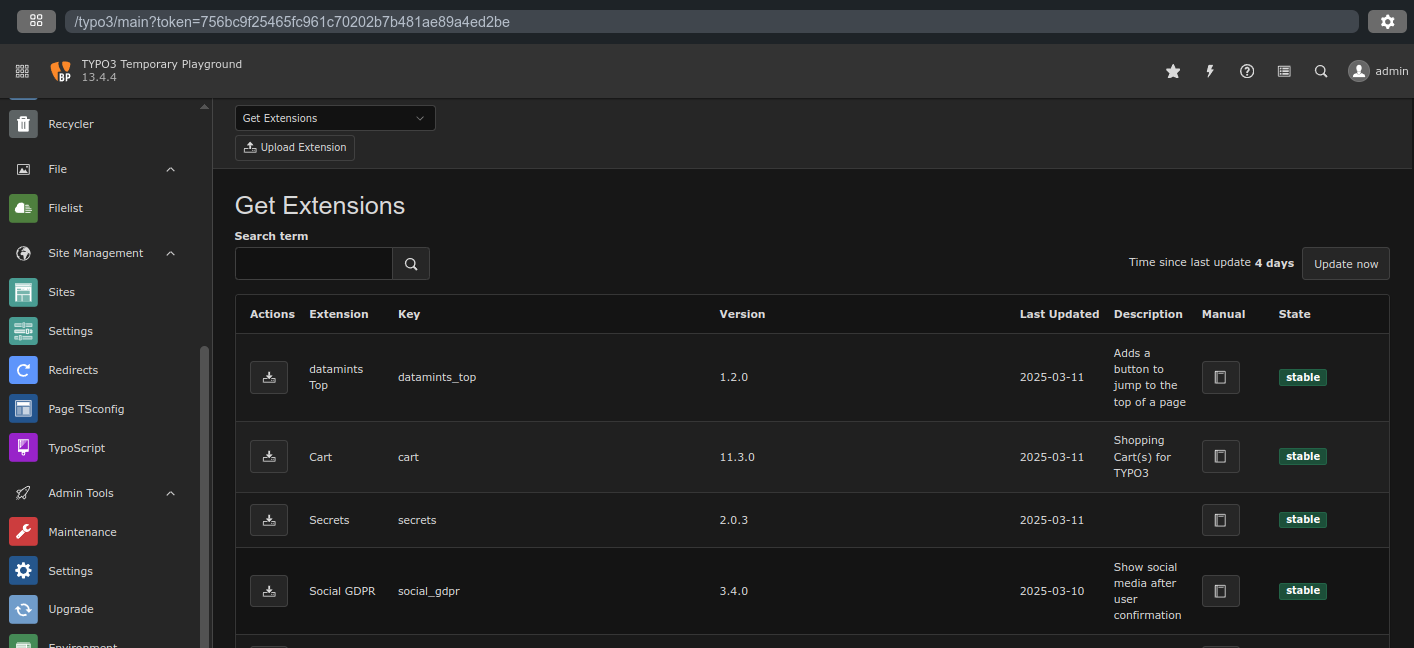Image resolution: width=1414 pixels, height=648 pixels.
Task: Click the TYPO3 logo in top bar
Action: [61, 71]
